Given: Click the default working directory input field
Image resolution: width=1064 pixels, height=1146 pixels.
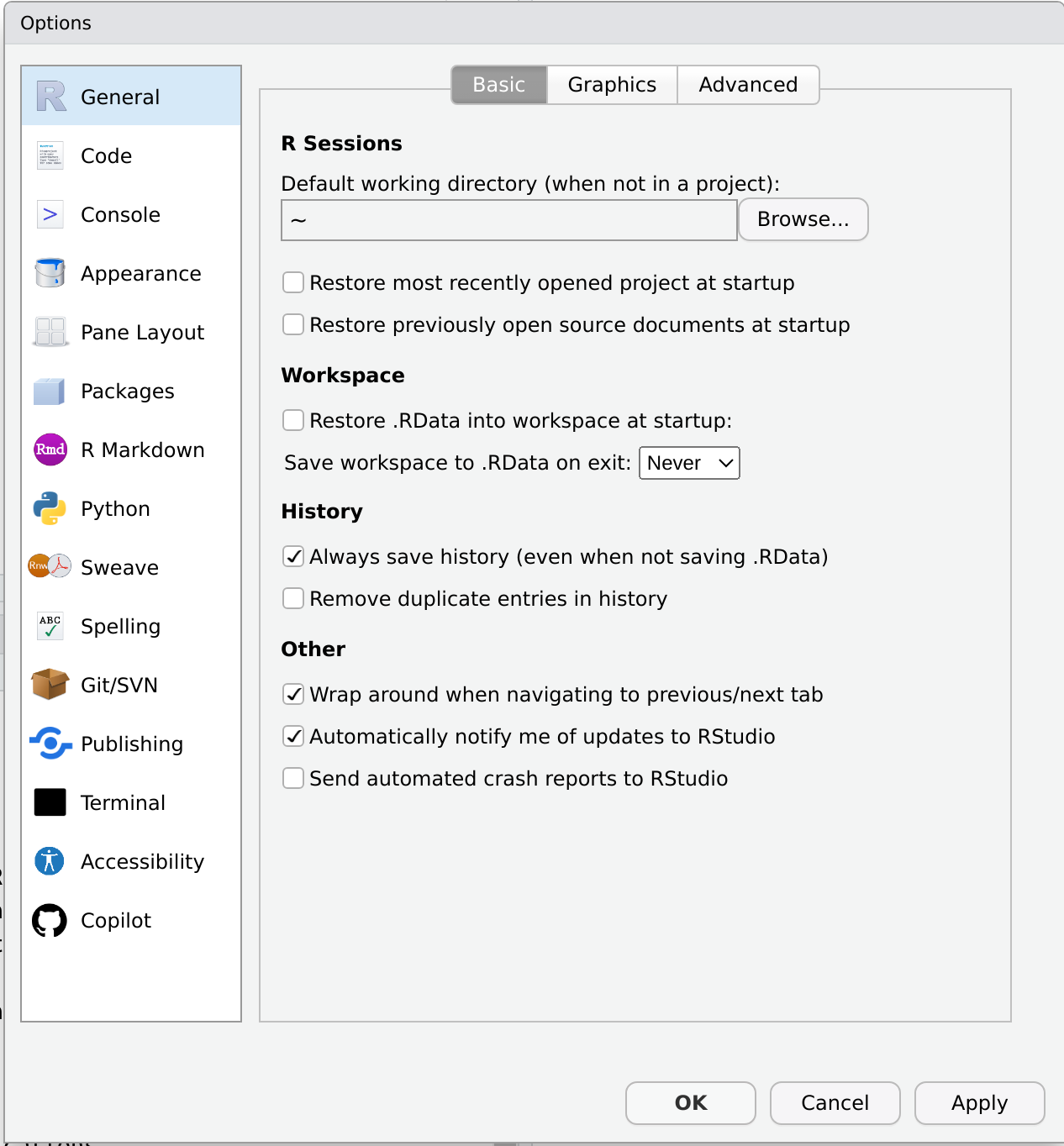Looking at the screenshot, I should pyautogui.click(x=508, y=219).
